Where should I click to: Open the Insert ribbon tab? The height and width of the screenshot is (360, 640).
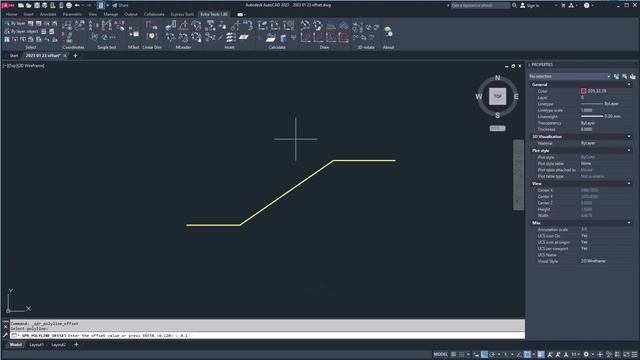pyautogui.click(x=28, y=14)
